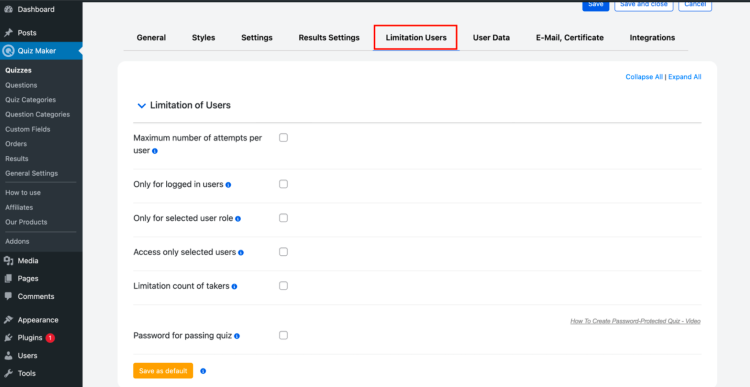Screen dimensions: 750x387
Task: Enable Maximum number of attempts per user
Action: pos(283,138)
